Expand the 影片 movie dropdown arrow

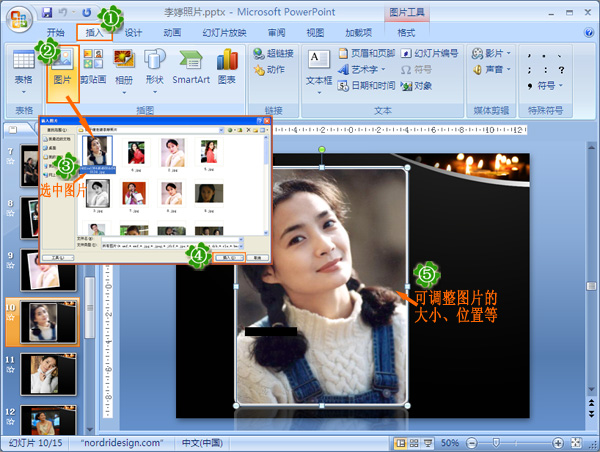click(x=509, y=53)
